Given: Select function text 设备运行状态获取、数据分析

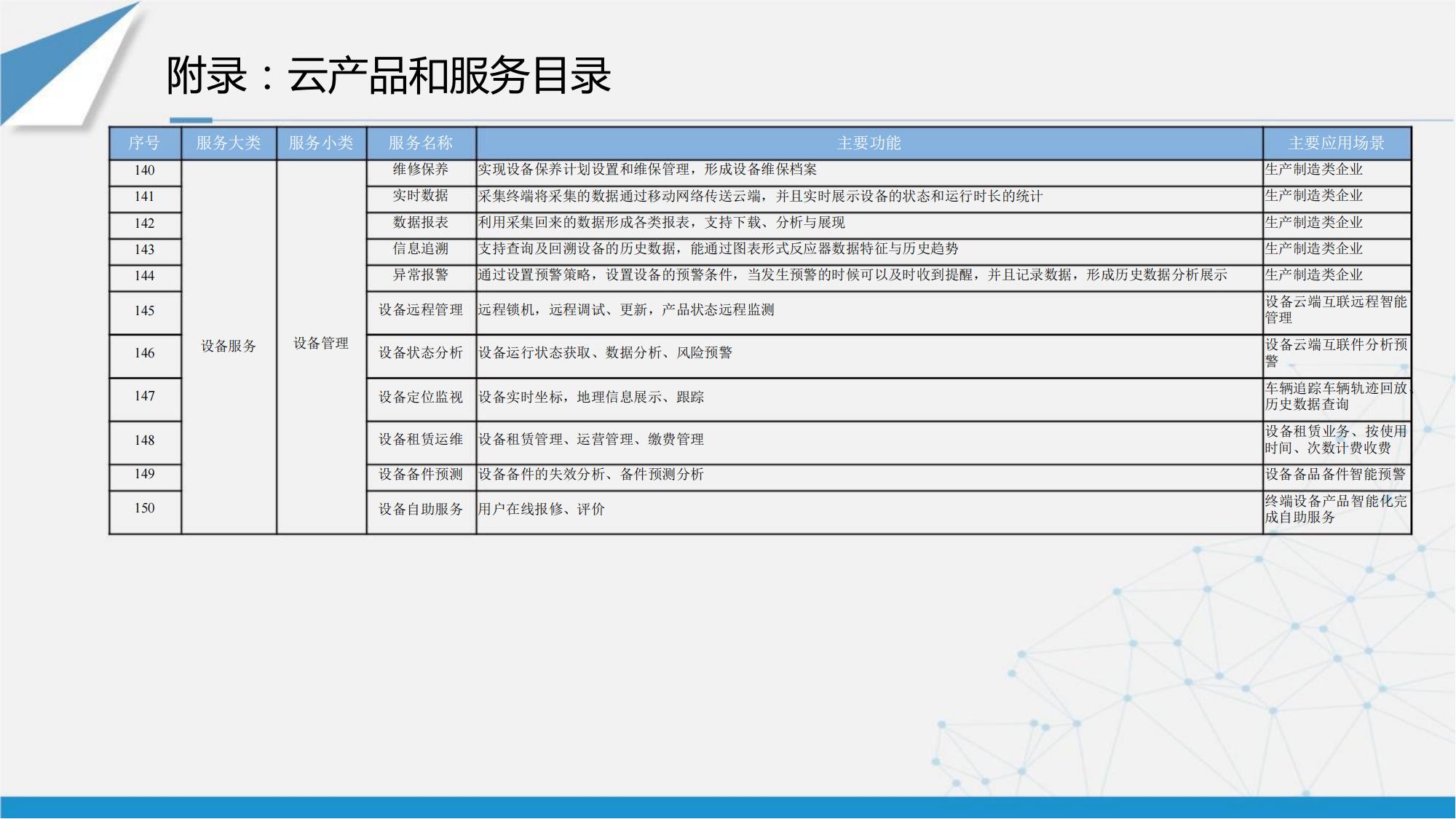Looking at the screenshot, I should (x=570, y=353).
